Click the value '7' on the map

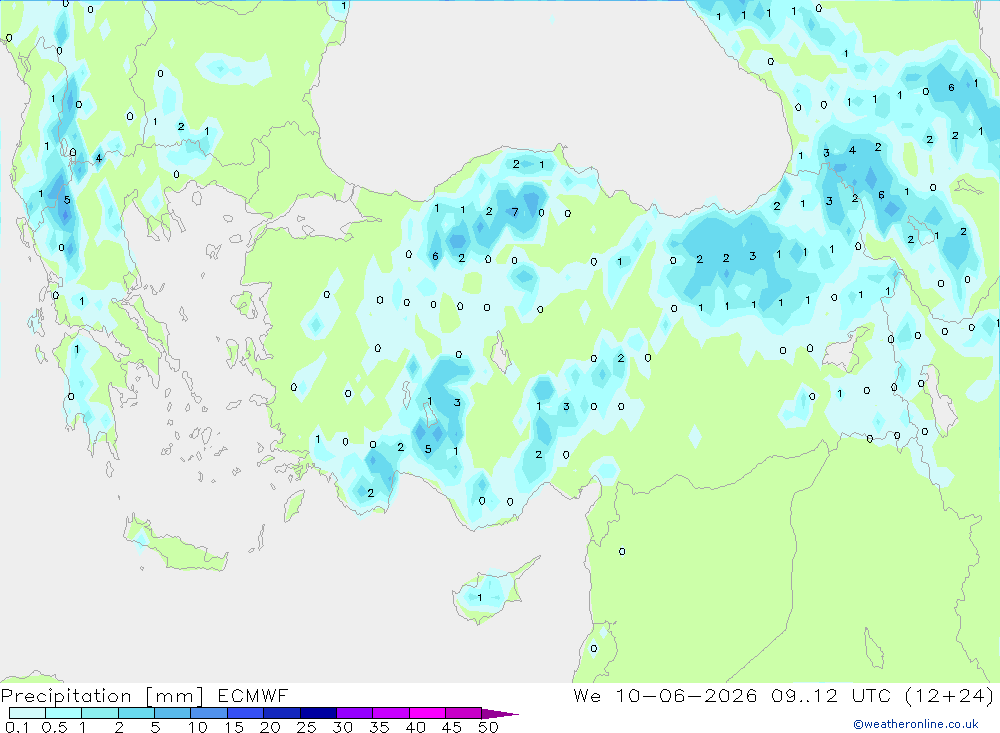(515, 212)
